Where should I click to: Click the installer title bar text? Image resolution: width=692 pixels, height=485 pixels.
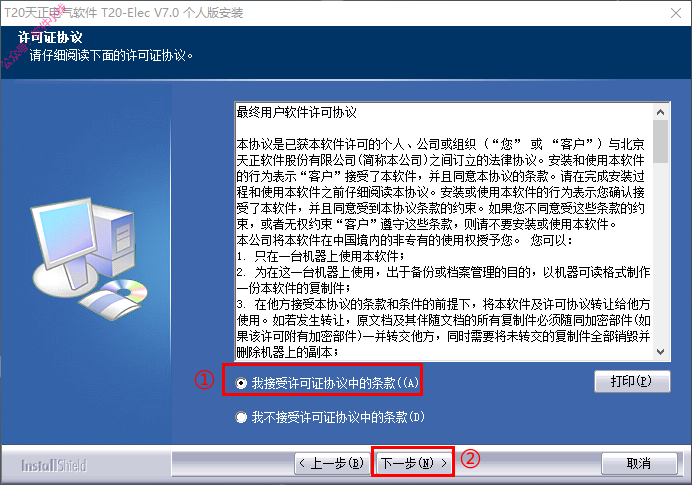tap(124, 13)
